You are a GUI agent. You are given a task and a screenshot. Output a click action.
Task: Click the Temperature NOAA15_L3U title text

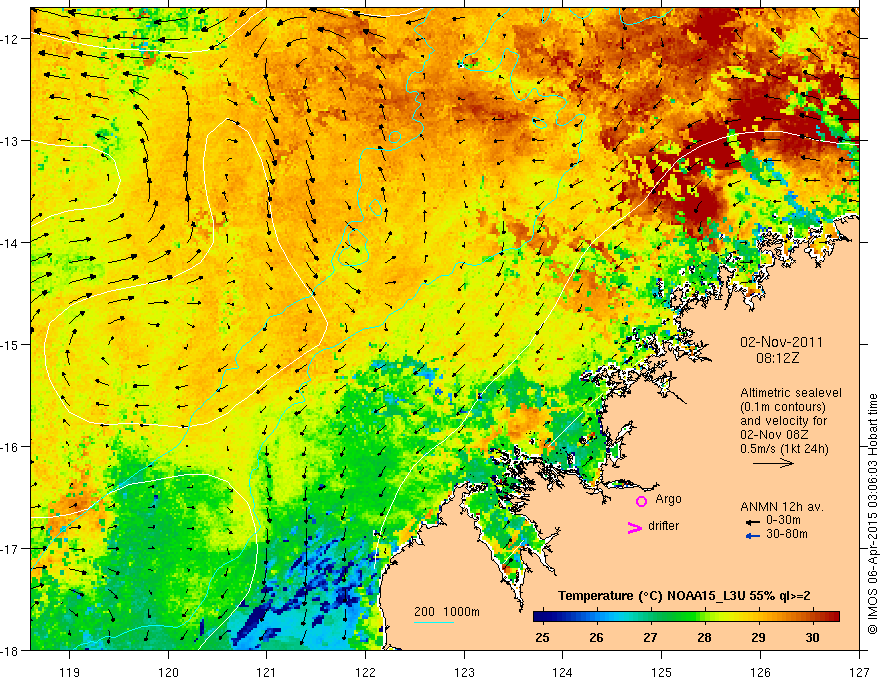coord(684,596)
